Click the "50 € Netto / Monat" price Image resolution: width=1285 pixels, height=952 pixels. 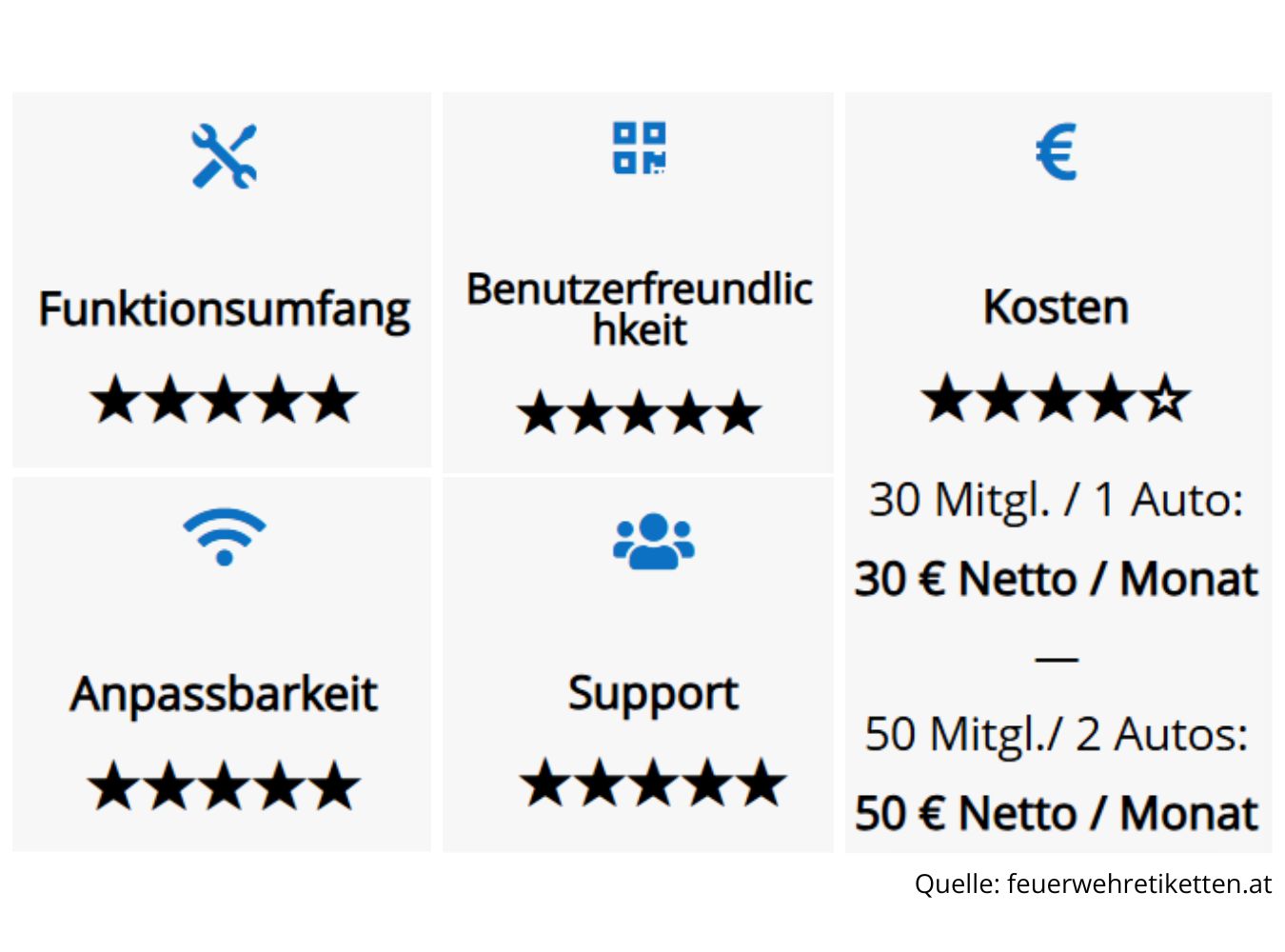pos(1056,813)
